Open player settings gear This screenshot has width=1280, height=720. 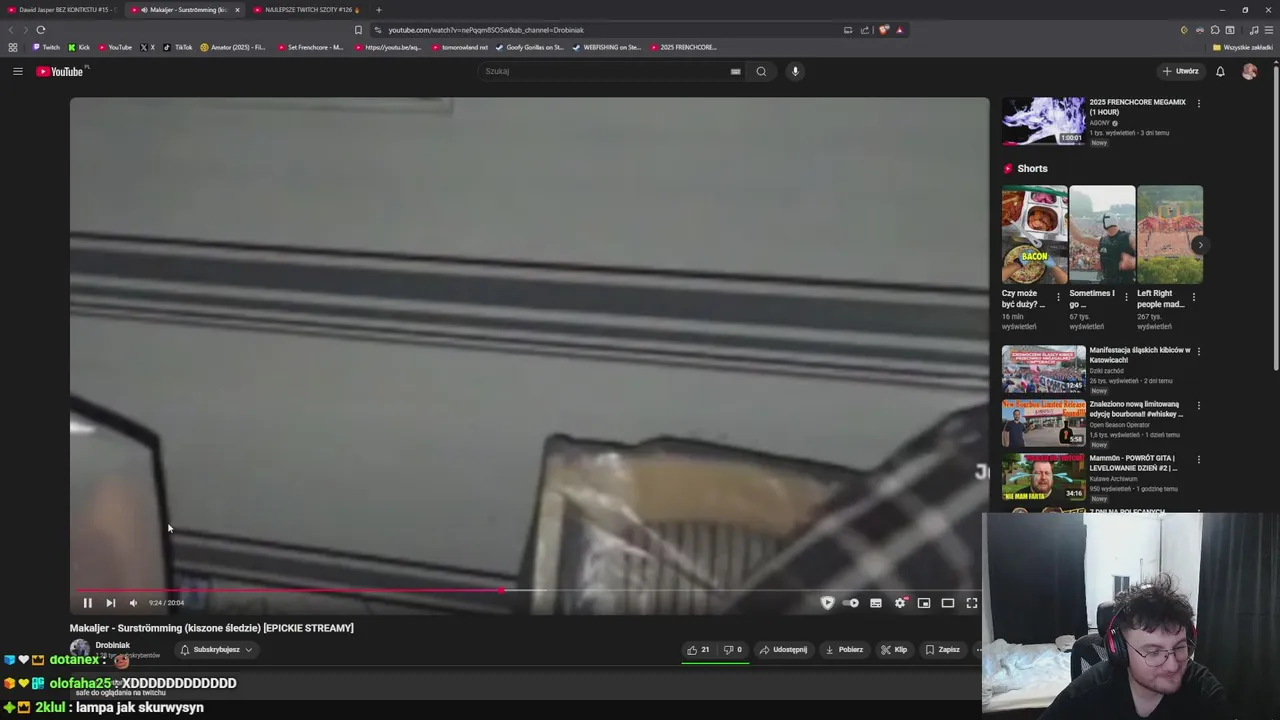coord(900,603)
